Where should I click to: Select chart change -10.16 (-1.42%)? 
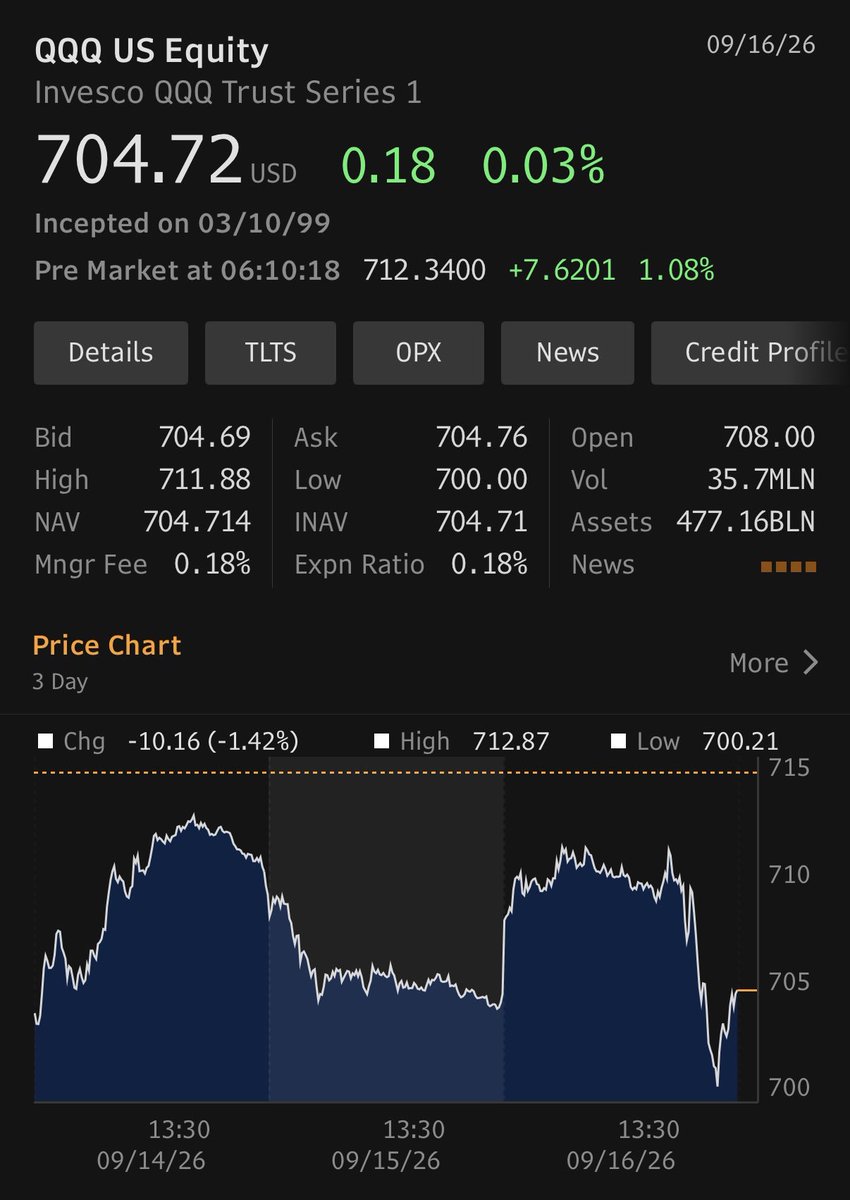(213, 742)
